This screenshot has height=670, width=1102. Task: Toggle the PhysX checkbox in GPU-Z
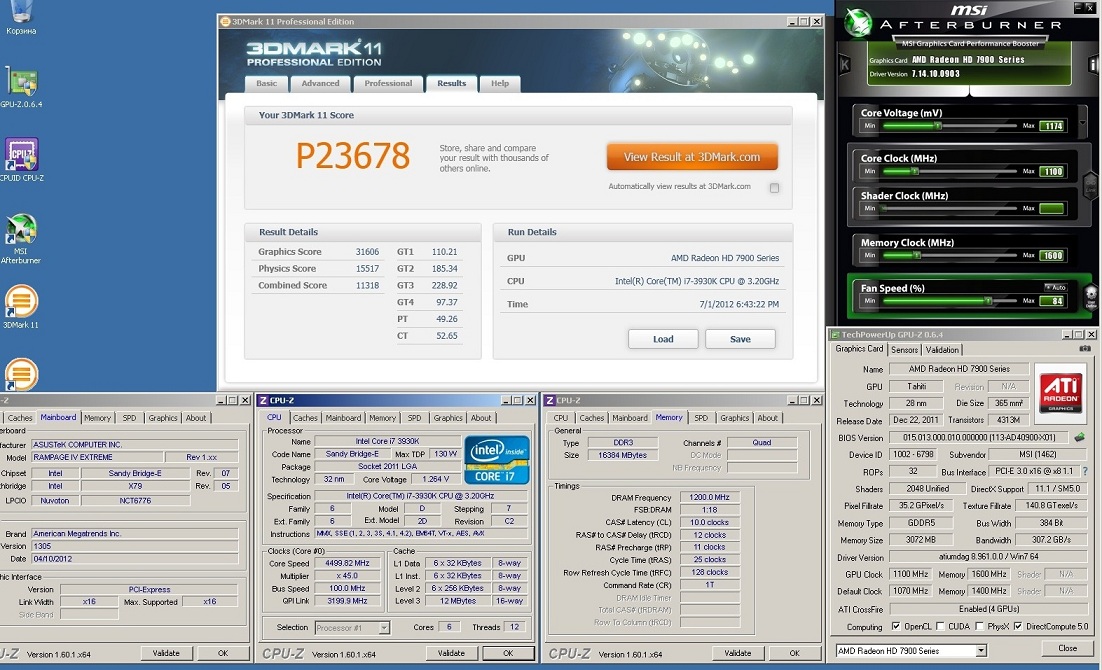click(980, 626)
